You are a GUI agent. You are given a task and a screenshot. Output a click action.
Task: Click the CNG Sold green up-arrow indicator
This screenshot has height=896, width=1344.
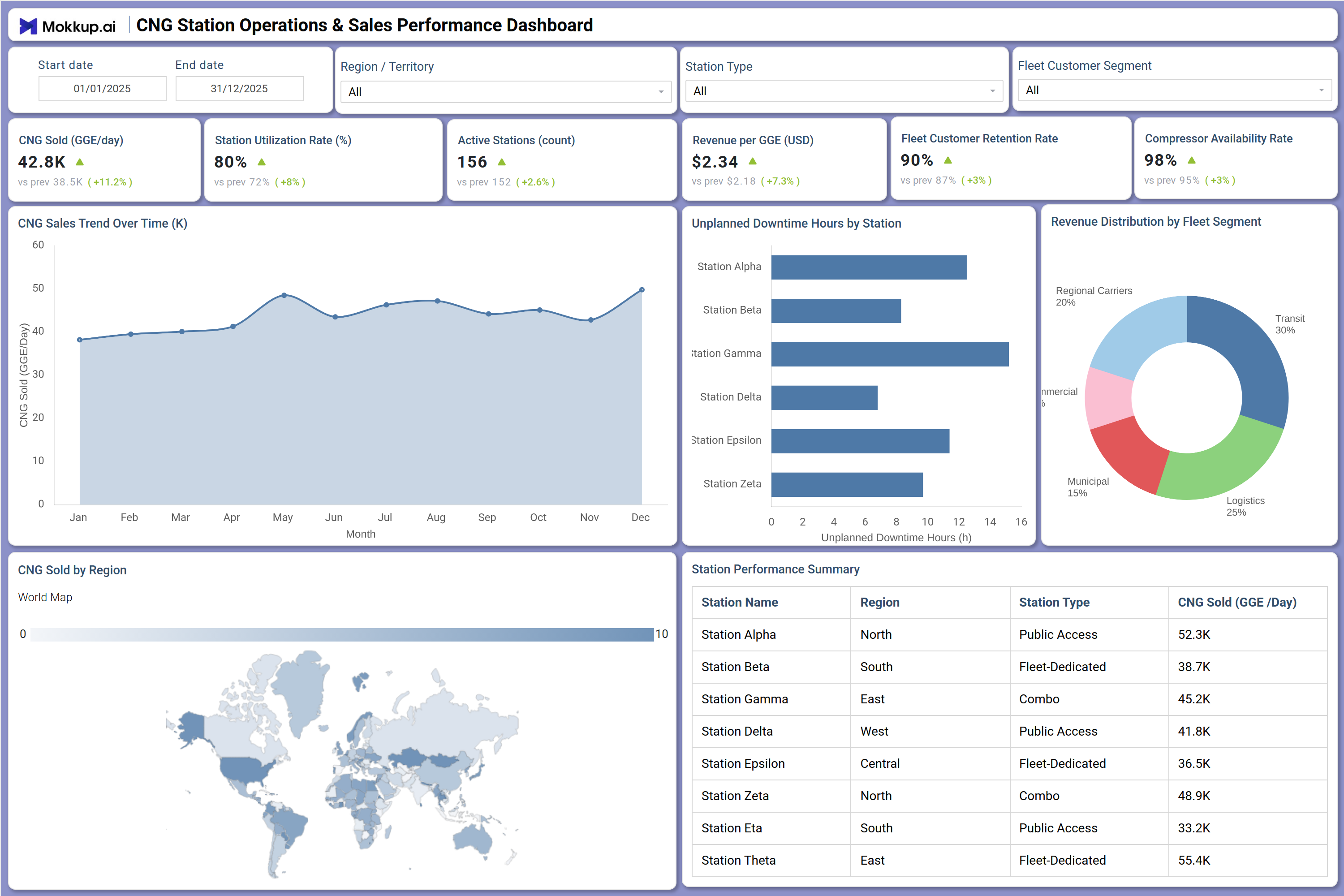point(80,162)
